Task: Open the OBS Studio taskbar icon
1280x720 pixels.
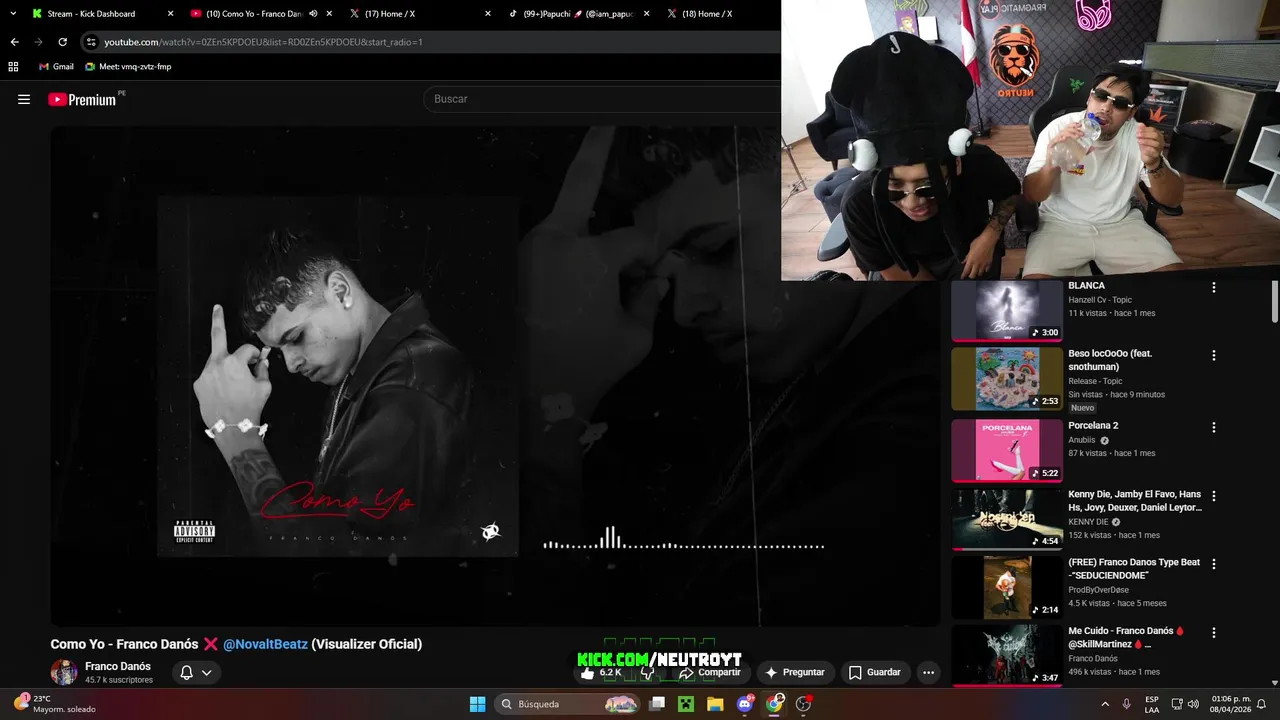Action: [804, 704]
